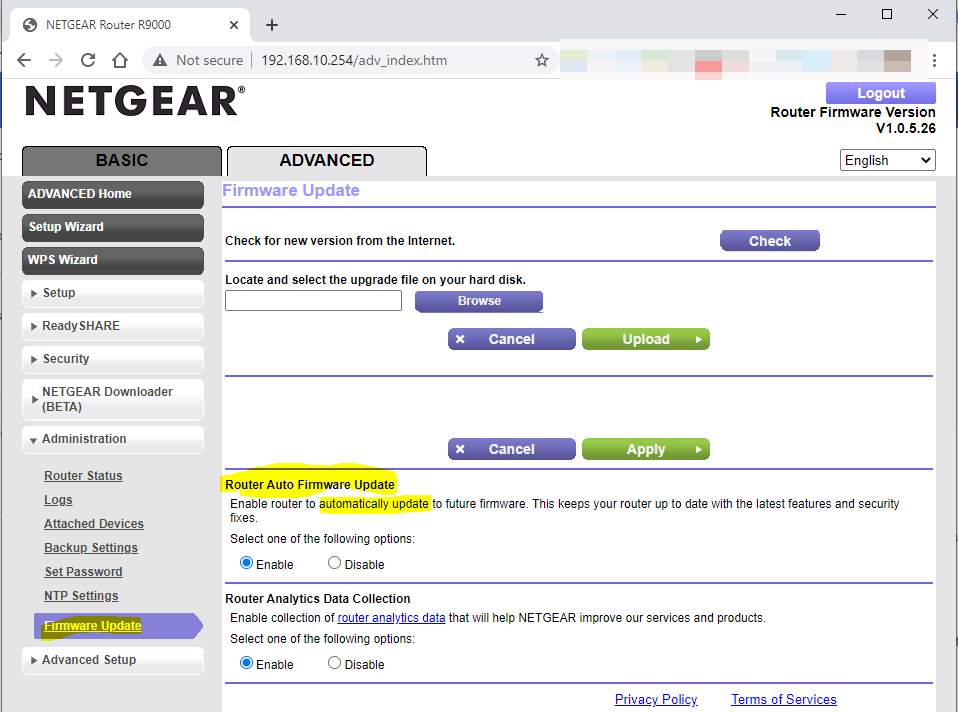Expand the ReadySHARE sidebar section
Viewport: 958px width, 712px height.
pyautogui.click(x=112, y=326)
